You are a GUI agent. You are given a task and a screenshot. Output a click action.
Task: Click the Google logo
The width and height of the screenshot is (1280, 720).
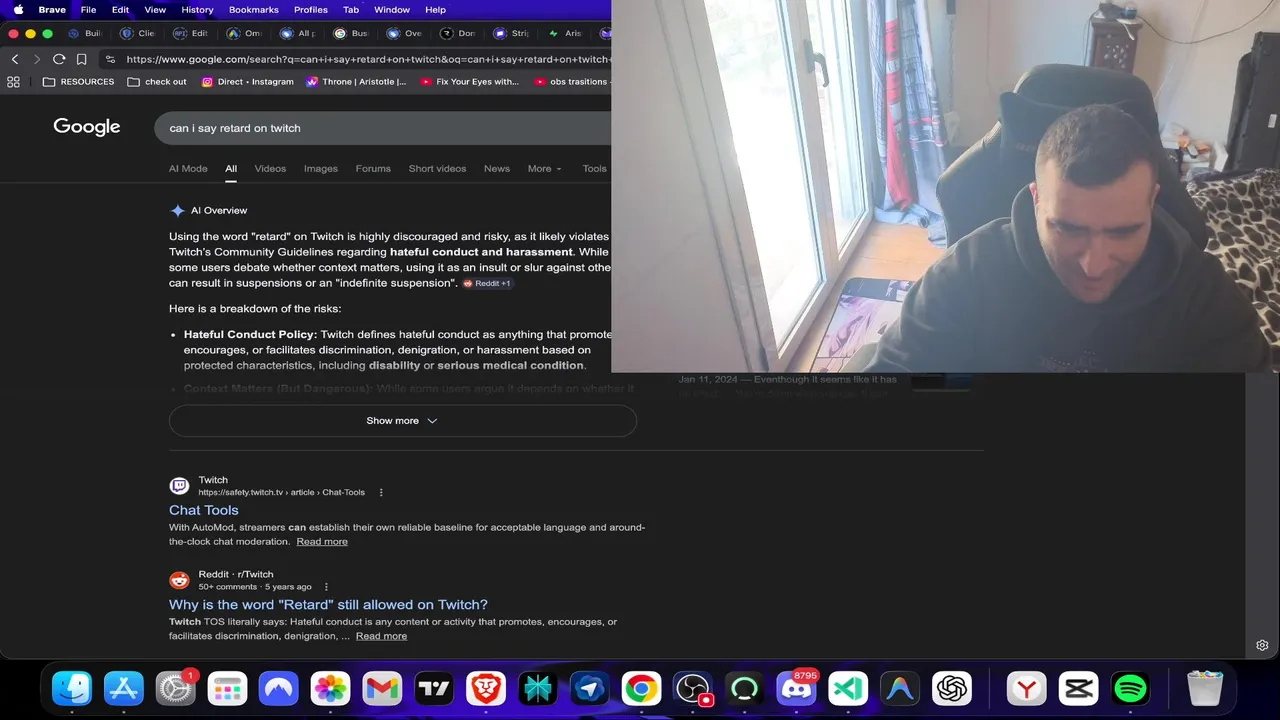pos(87,127)
